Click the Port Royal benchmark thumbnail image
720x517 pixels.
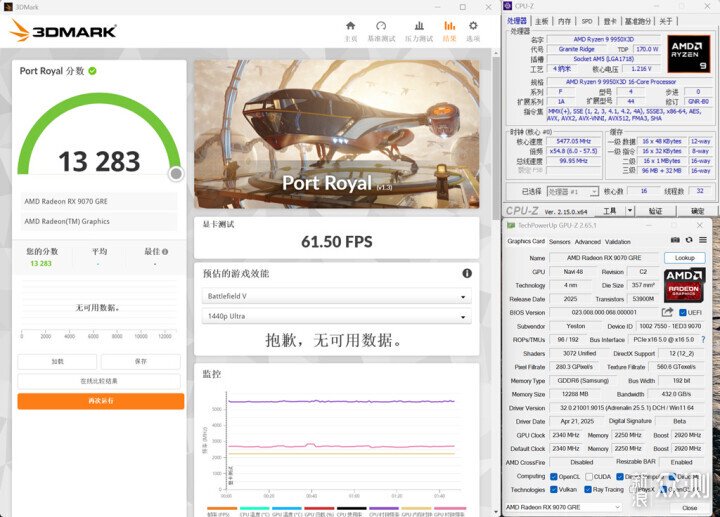(x=337, y=134)
